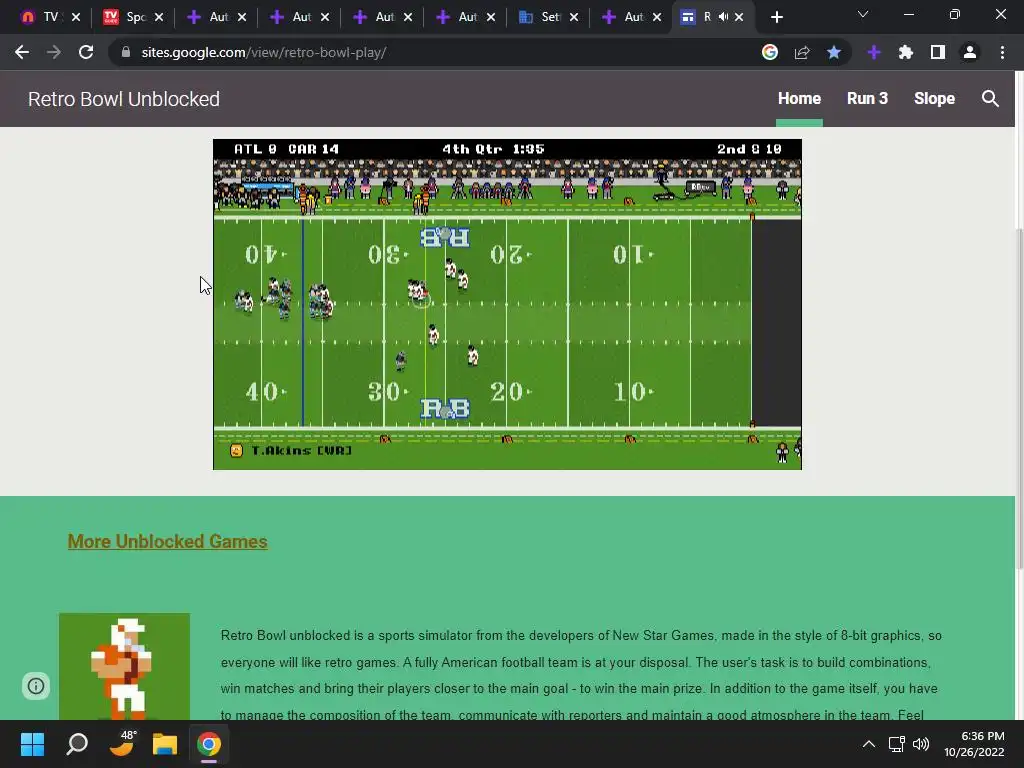Share this page using the share icon
Image resolution: width=1024 pixels, height=768 pixels.
pos(802,52)
